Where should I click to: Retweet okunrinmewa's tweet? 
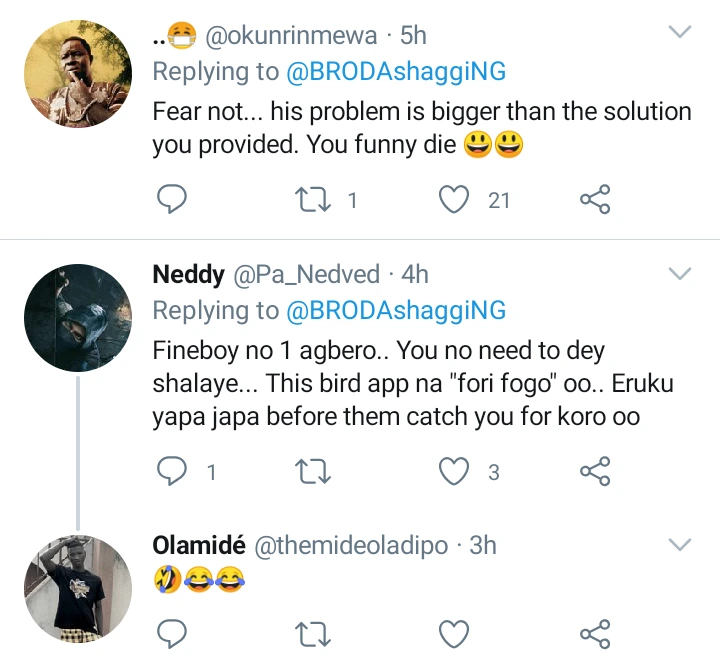(x=315, y=200)
